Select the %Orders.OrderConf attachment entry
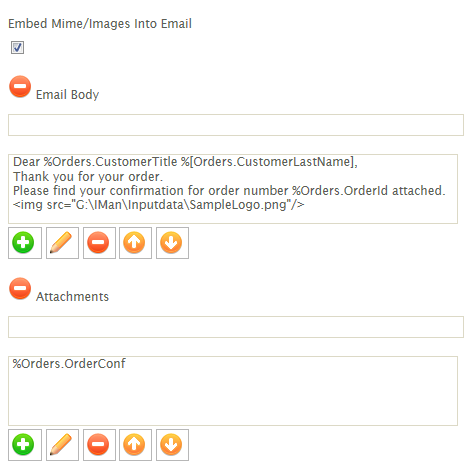472x463 pixels. (x=69, y=363)
